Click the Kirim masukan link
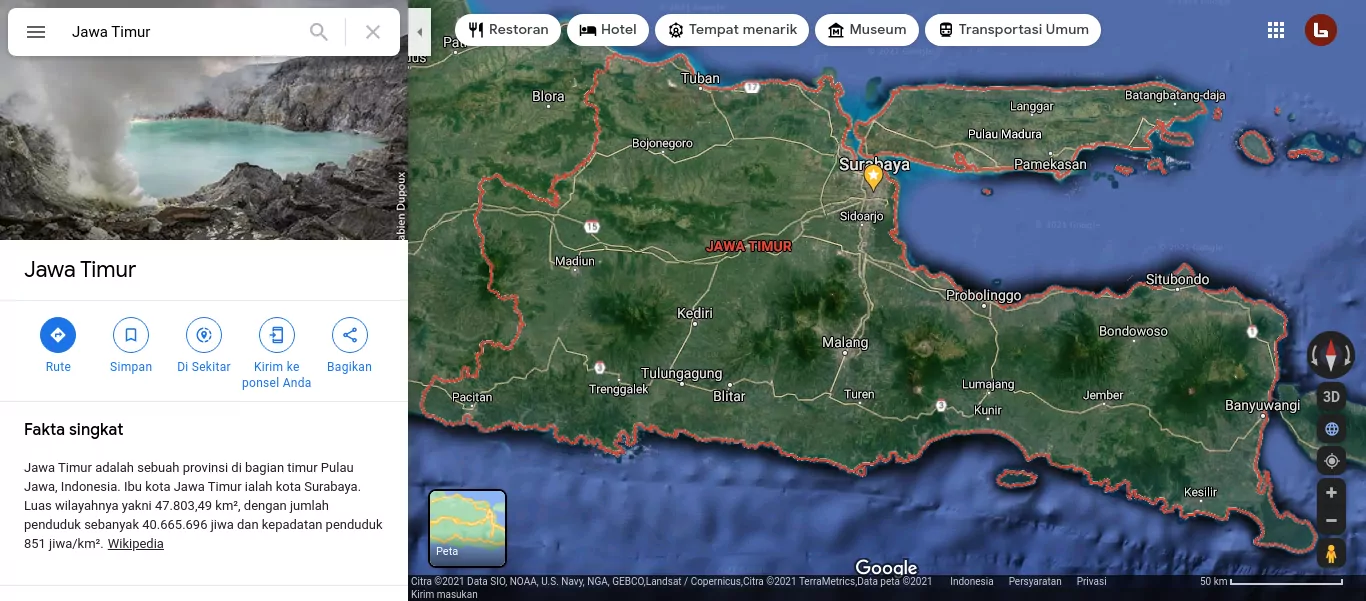Viewport: 1366px width, 601px height. click(x=444, y=594)
